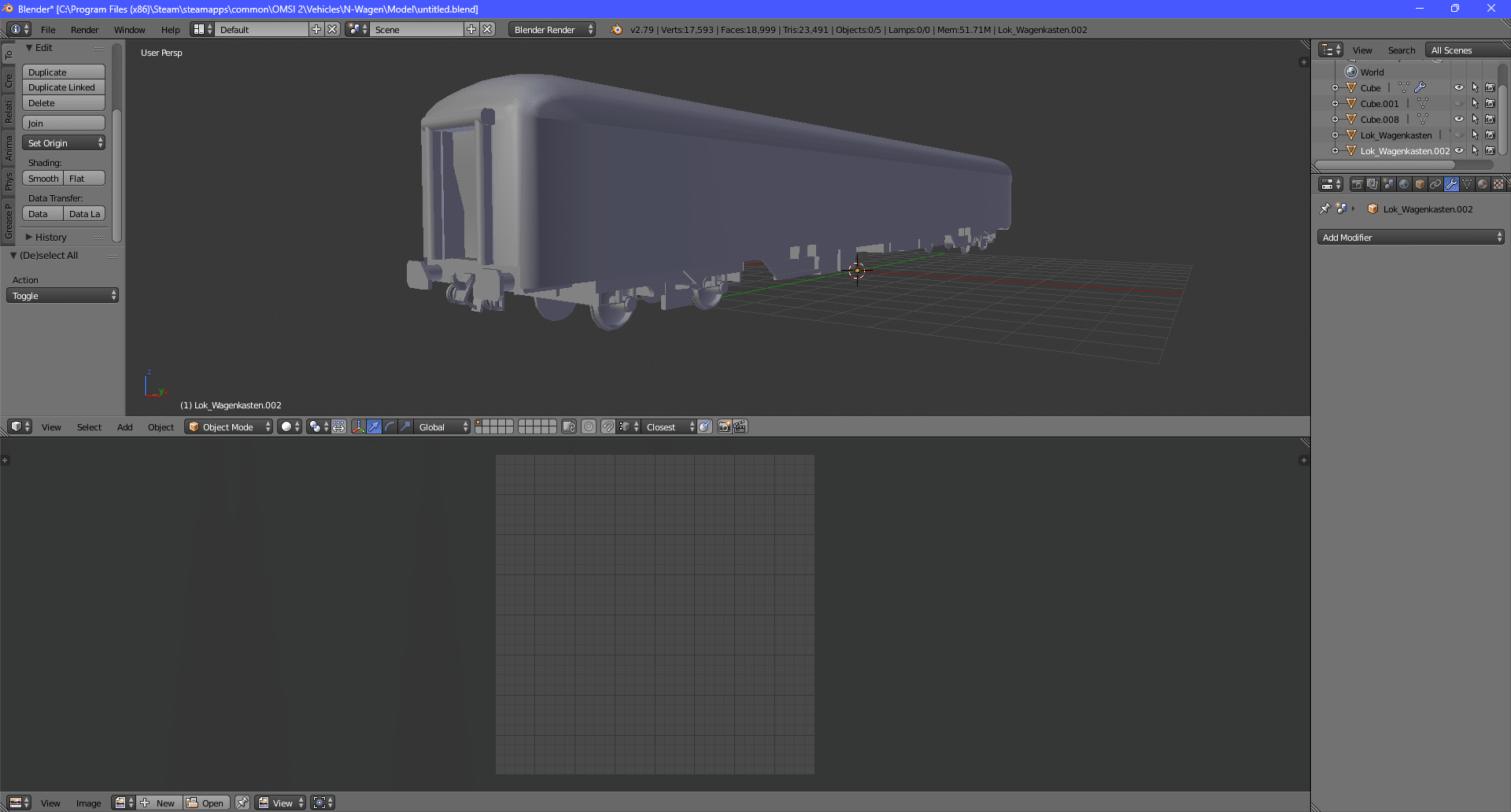Disable rendering for Lok_Wagenkasten.002
Image resolution: width=1511 pixels, height=812 pixels.
click(x=1490, y=150)
